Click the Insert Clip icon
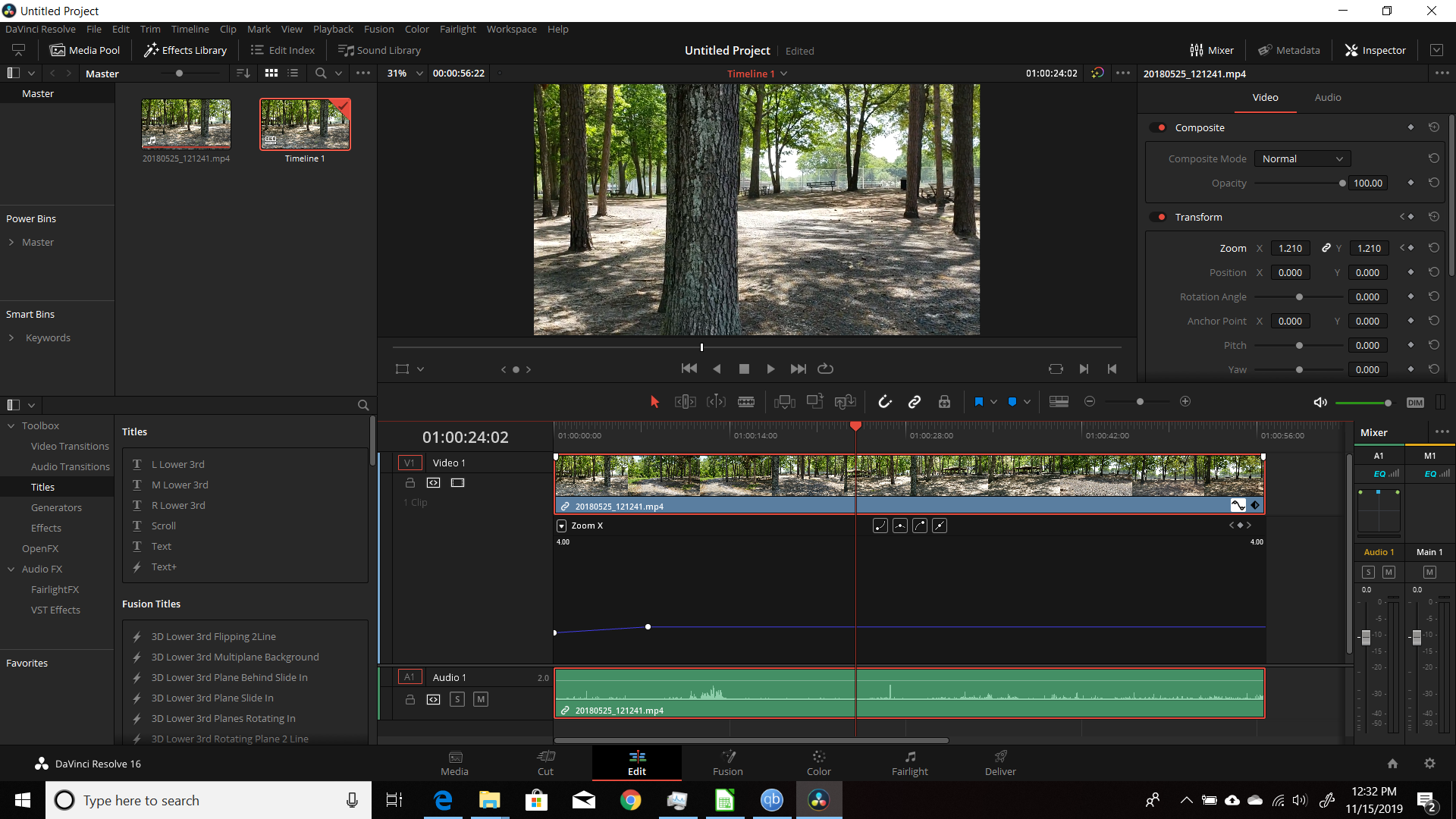Image resolution: width=1456 pixels, height=819 pixels. coord(784,402)
